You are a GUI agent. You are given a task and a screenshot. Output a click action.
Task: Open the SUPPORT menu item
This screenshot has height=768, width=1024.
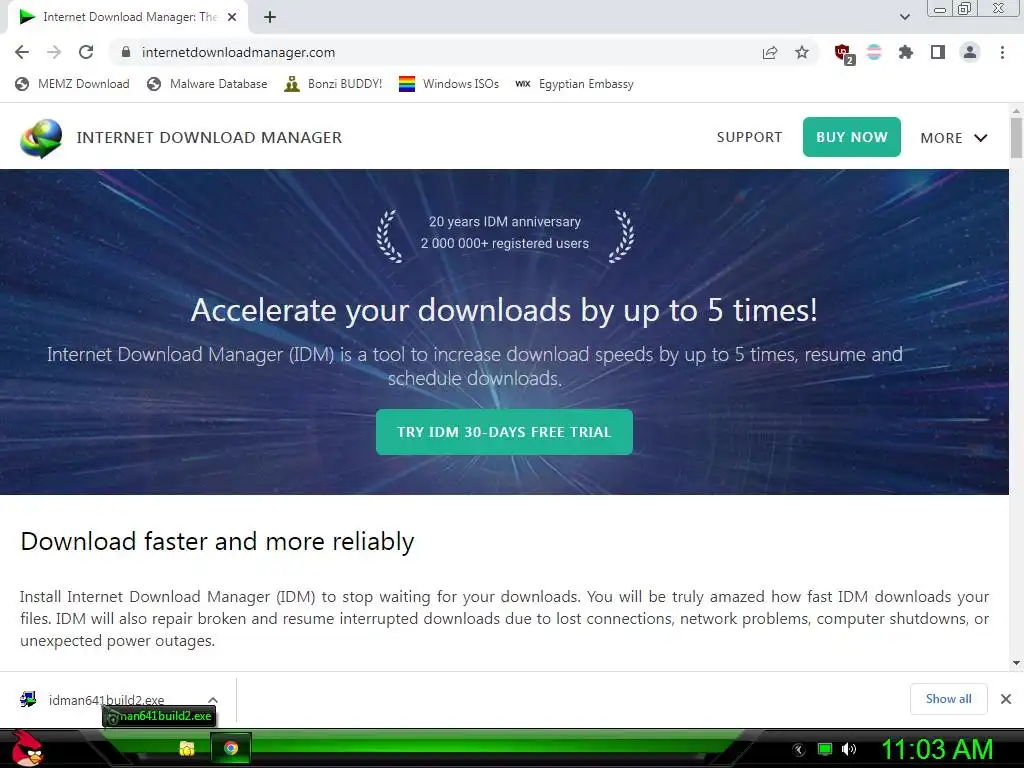click(x=749, y=137)
